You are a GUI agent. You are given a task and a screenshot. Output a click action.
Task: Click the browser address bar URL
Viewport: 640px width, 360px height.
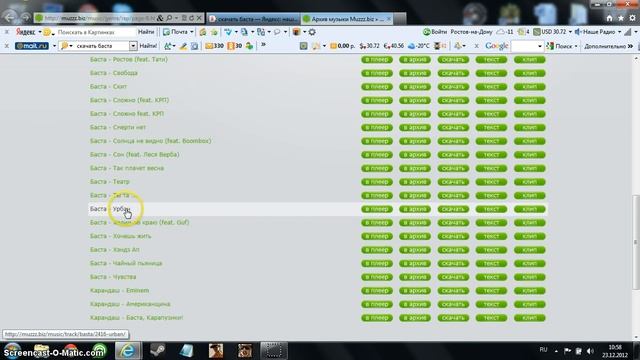coord(100,18)
